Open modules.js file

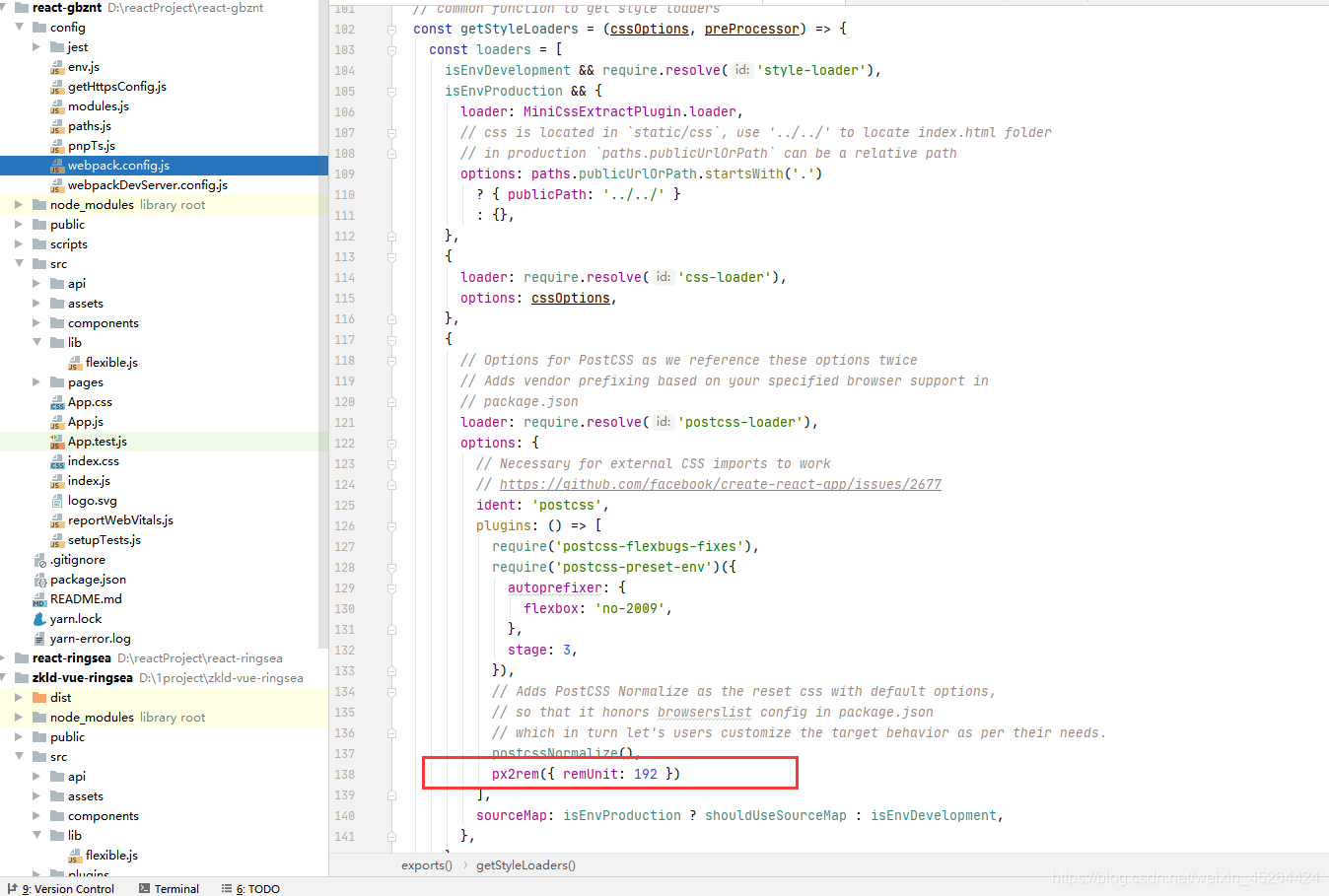pos(99,106)
